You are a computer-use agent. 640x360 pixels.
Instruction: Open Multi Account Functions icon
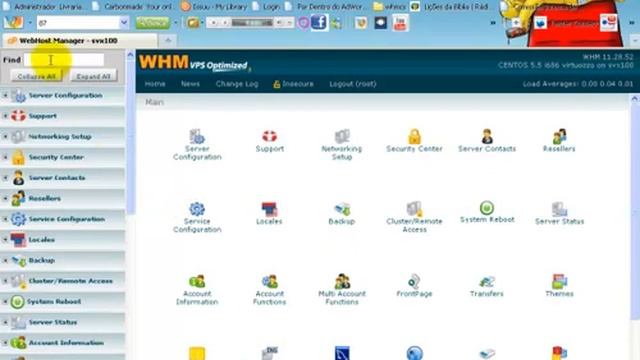pyautogui.click(x=342, y=281)
